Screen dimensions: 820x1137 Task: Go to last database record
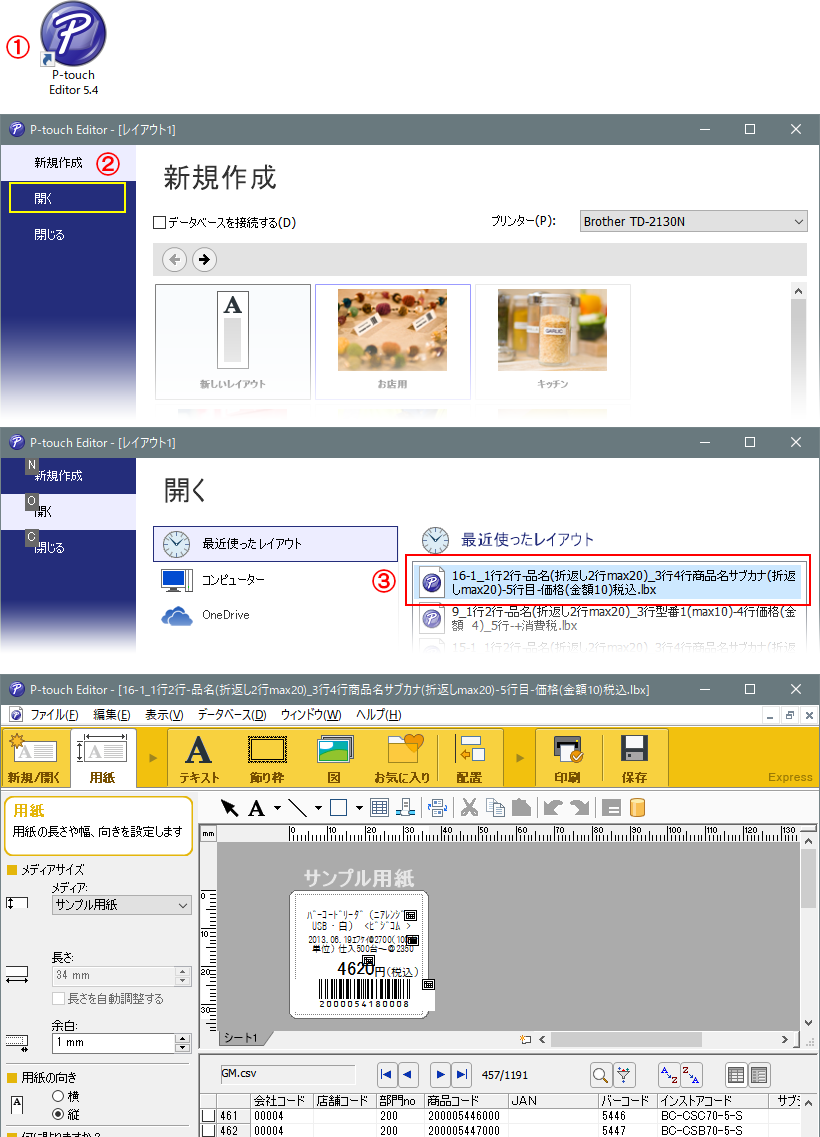(461, 1075)
